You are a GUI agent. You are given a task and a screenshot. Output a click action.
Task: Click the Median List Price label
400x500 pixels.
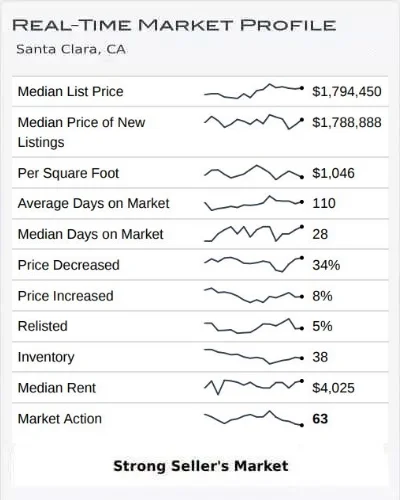tap(70, 91)
